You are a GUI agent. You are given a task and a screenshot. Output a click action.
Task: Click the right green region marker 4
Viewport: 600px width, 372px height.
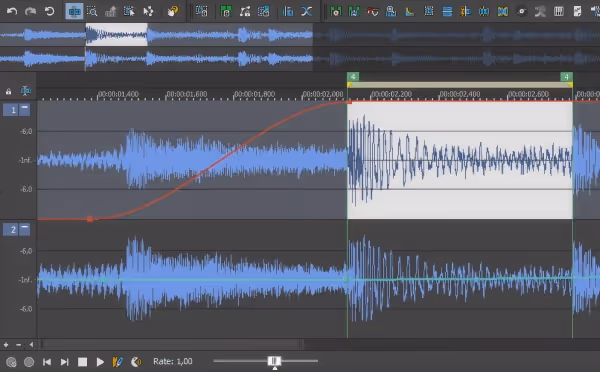(x=566, y=77)
